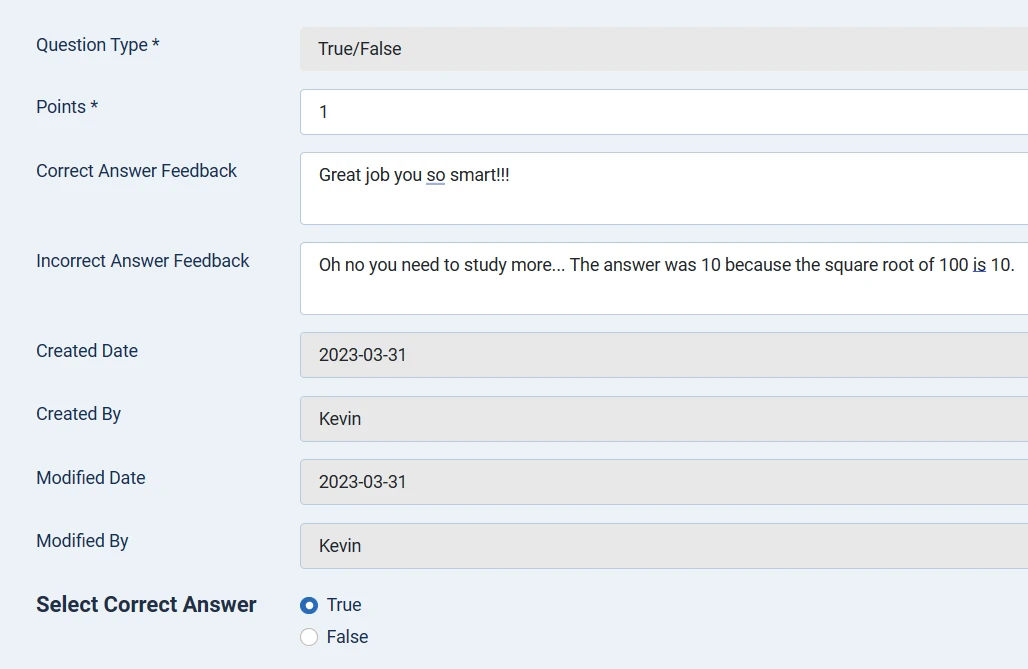This screenshot has width=1028, height=669.
Task: Select the True radio button
Action: click(x=309, y=605)
